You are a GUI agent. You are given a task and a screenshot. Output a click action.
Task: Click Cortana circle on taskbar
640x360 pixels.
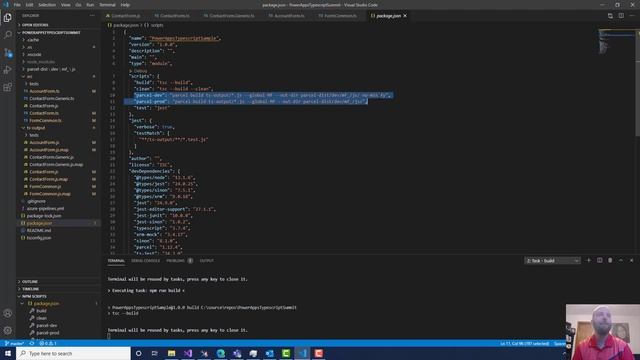pyautogui.click(x=138, y=353)
